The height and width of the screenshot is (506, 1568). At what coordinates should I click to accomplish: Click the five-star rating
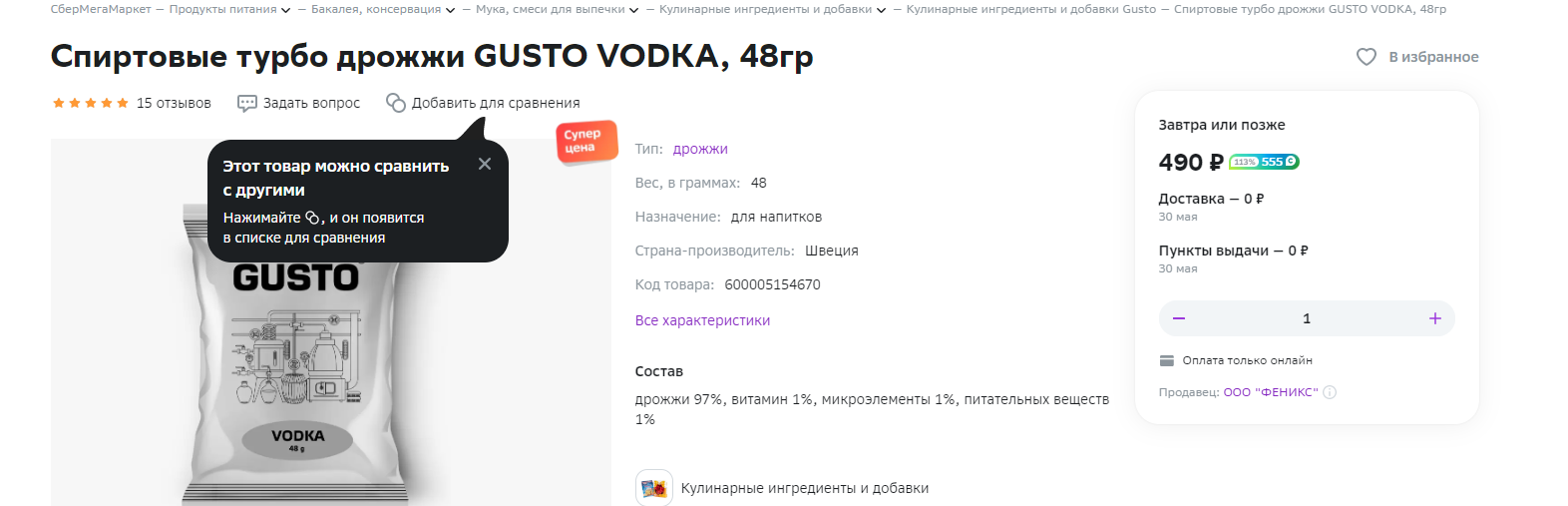[90, 103]
